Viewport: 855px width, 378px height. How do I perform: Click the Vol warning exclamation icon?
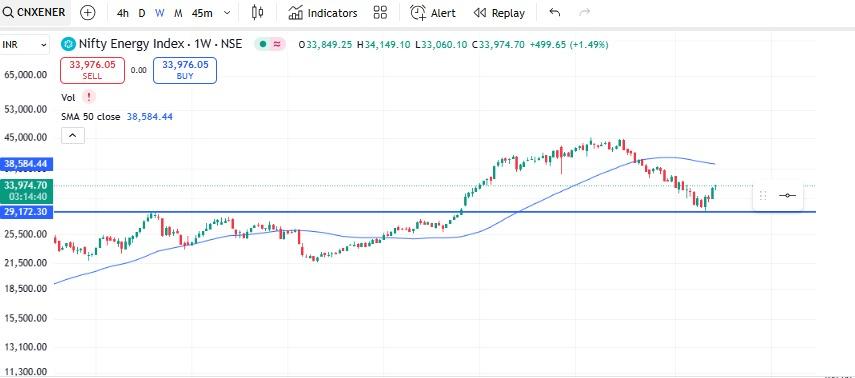coord(88,97)
